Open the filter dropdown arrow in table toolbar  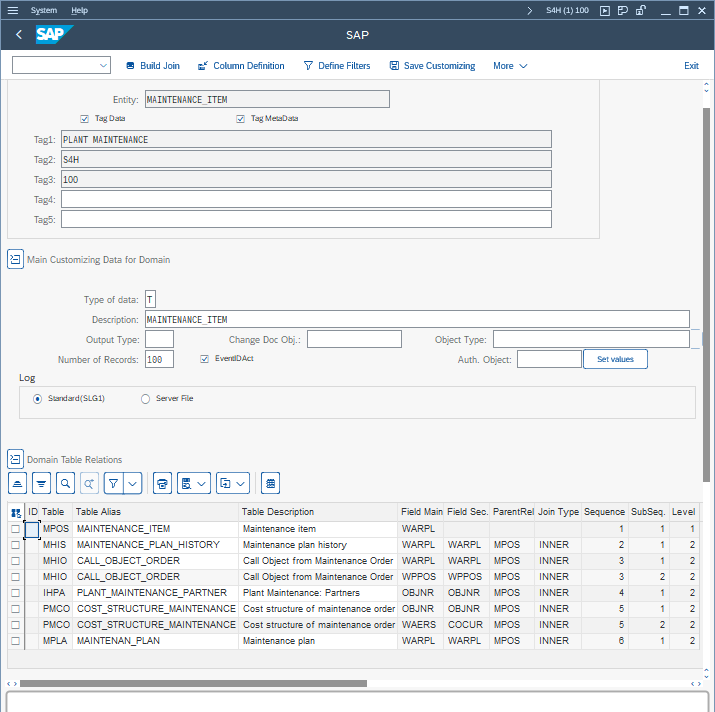coord(132,483)
